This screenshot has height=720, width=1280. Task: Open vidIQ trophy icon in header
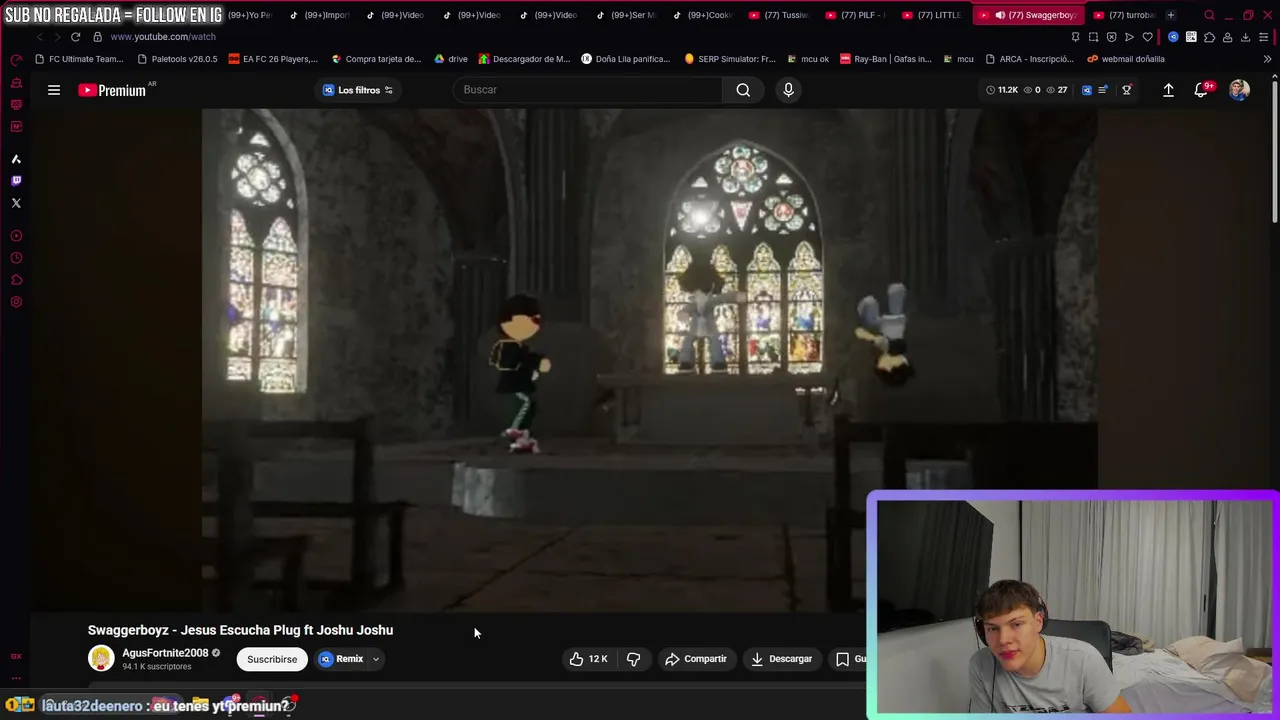pyautogui.click(x=1126, y=90)
